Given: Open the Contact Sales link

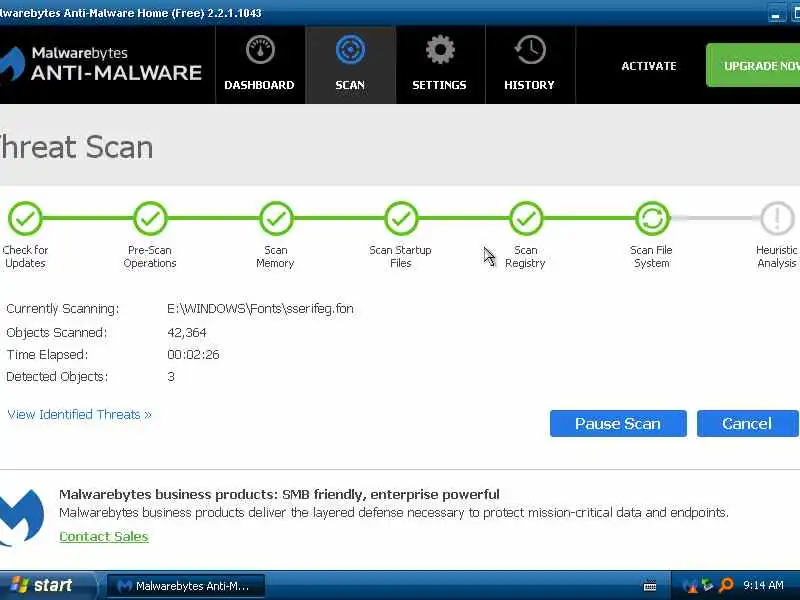Looking at the screenshot, I should pos(104,536).
